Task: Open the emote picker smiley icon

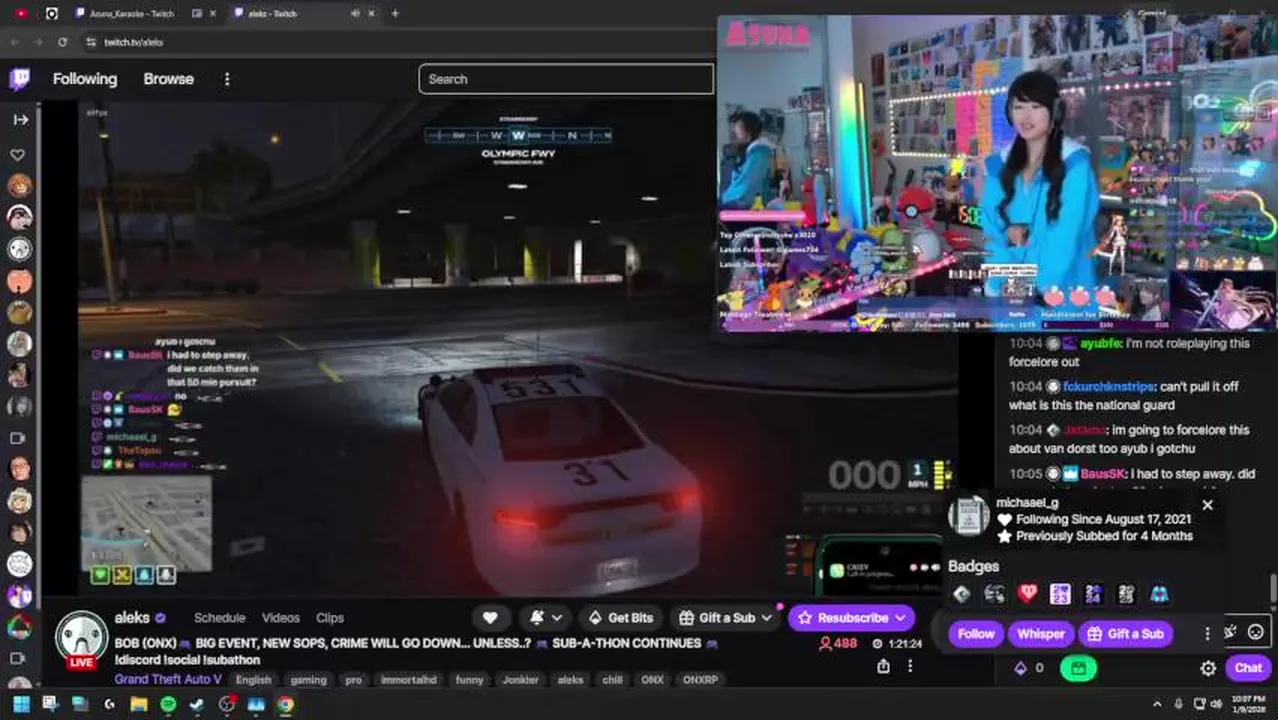Action: tap(1255, 632)
